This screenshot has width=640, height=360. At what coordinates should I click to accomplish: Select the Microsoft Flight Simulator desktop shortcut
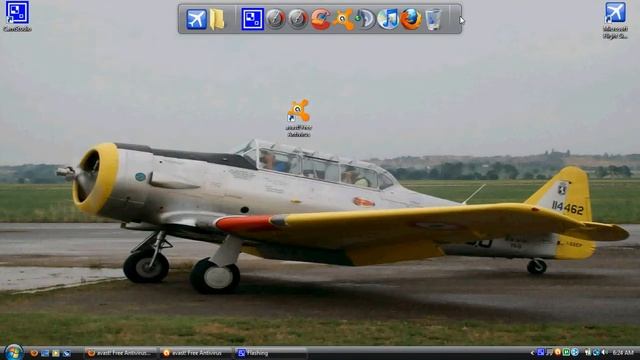coord(616,20)
